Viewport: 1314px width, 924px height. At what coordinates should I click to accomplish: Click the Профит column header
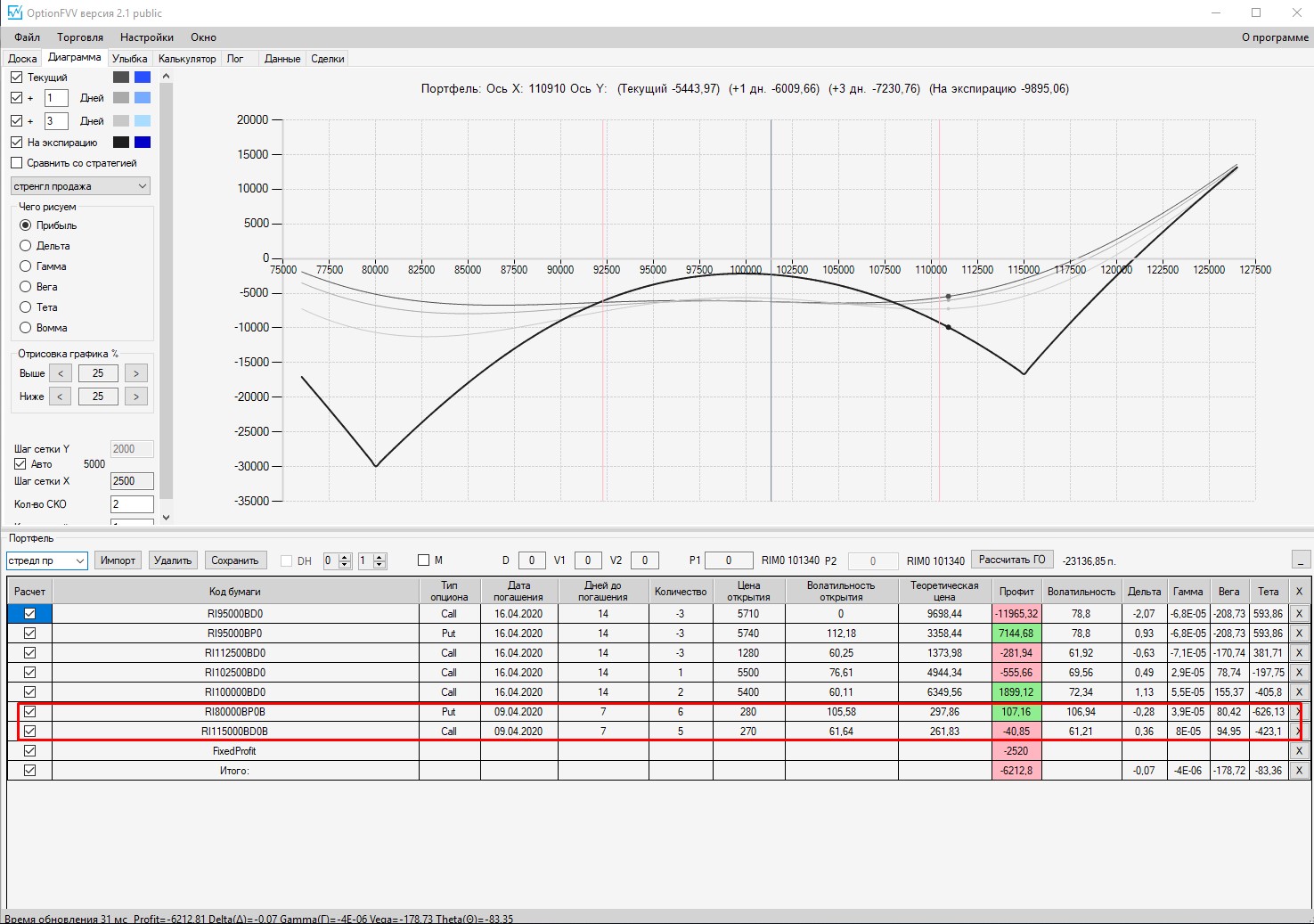pos(1016,591)
